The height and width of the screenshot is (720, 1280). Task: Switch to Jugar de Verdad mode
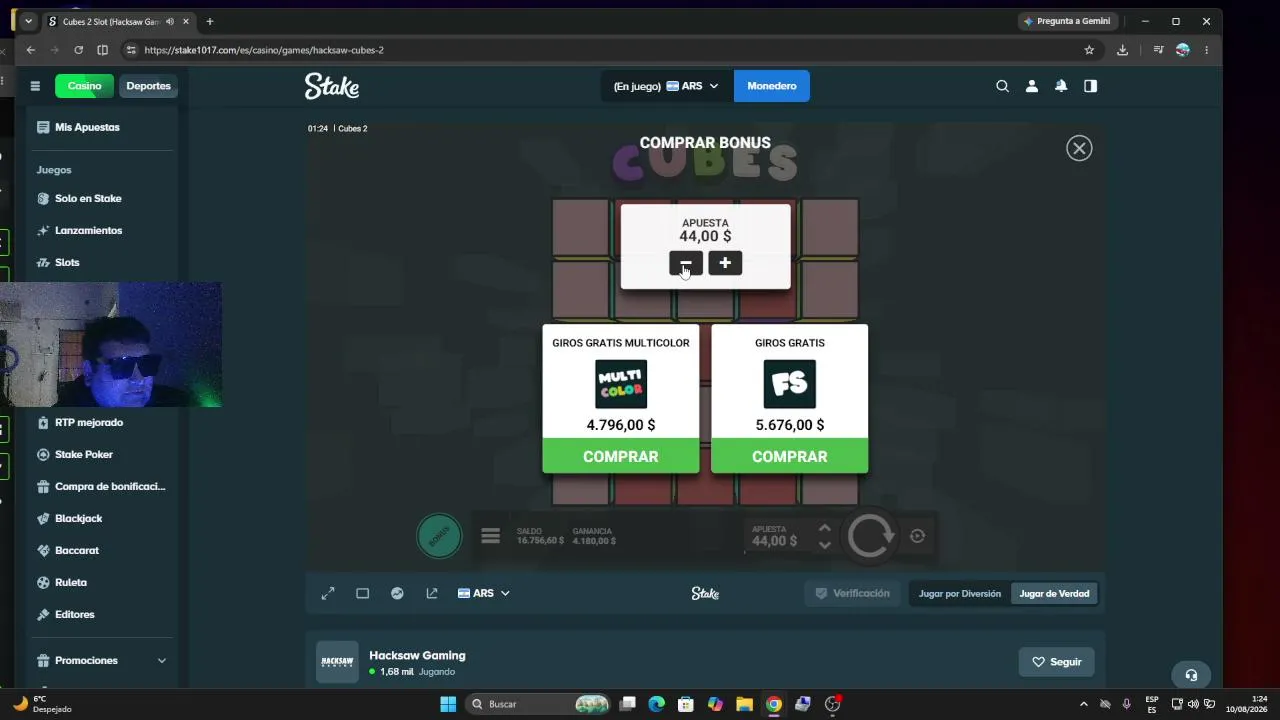1054,593
